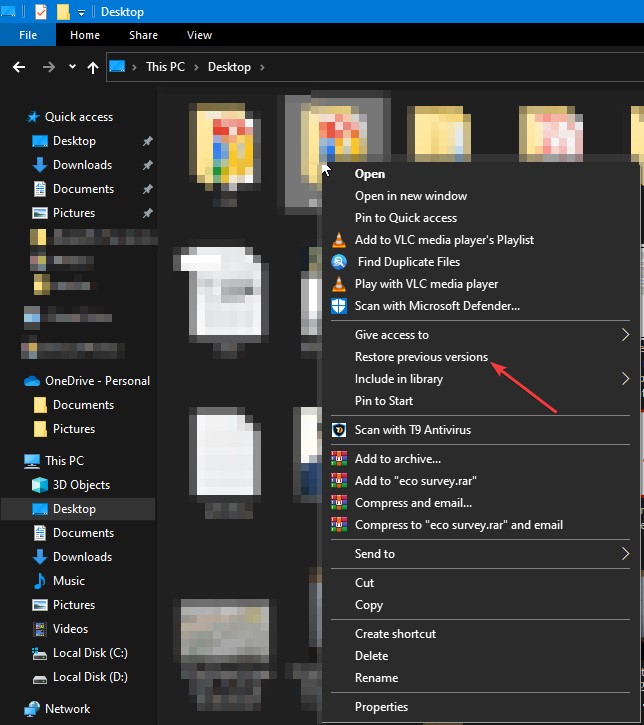Image resolution: width=644 pixels, height=725 pixels.
Task: Click the Find Duplicate Files icon
Action: coord(339,262)
